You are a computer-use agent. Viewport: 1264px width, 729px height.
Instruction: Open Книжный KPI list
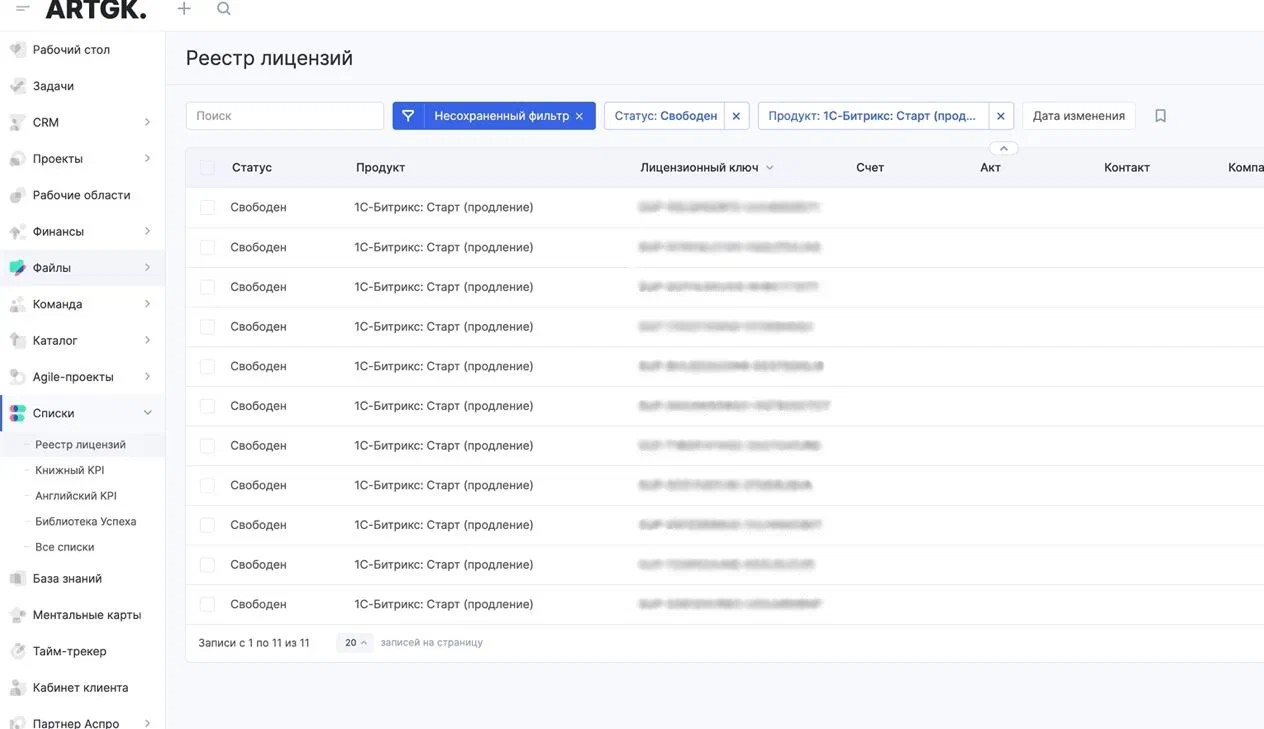pos(69,470)
